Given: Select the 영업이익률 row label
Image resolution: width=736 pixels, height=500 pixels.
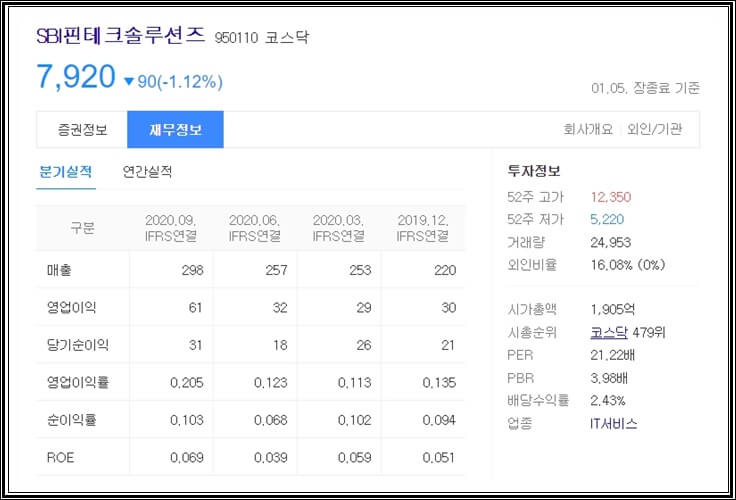Looking at the screenshot, I should click(x=77, y=382).
